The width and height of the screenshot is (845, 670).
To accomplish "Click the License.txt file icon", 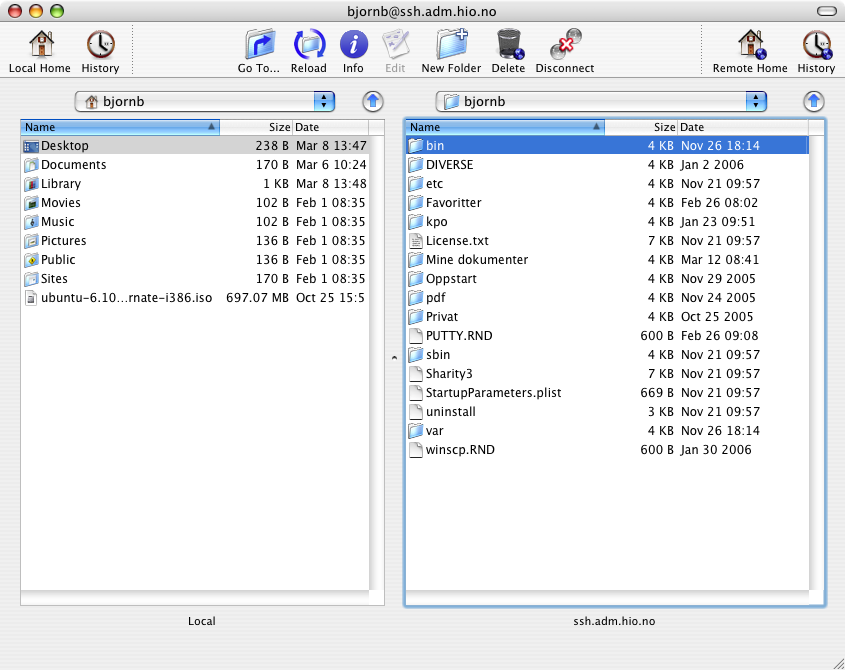I will (x=415, y=240).
